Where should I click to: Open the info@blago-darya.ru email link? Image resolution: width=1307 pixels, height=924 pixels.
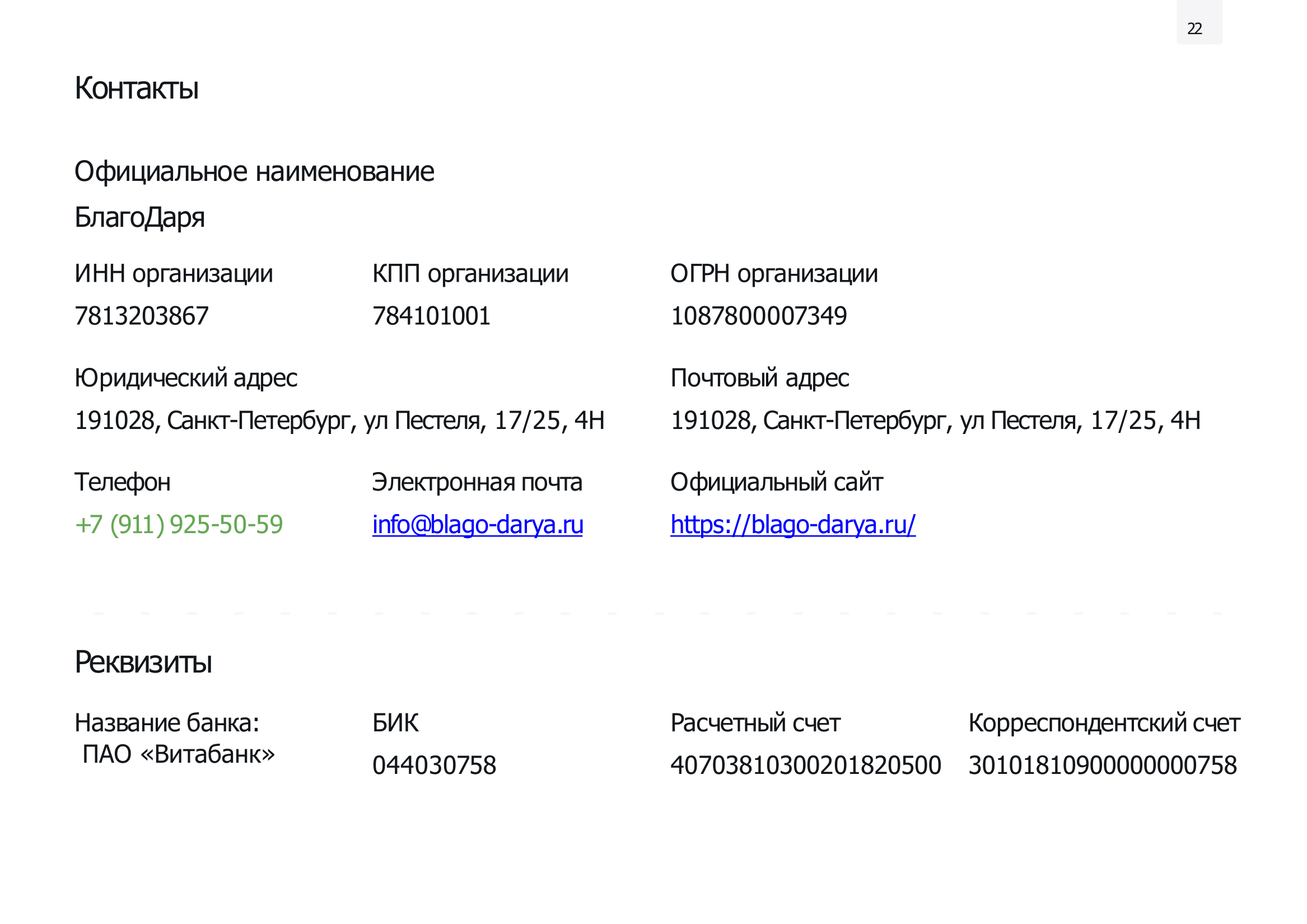(478, 525)
